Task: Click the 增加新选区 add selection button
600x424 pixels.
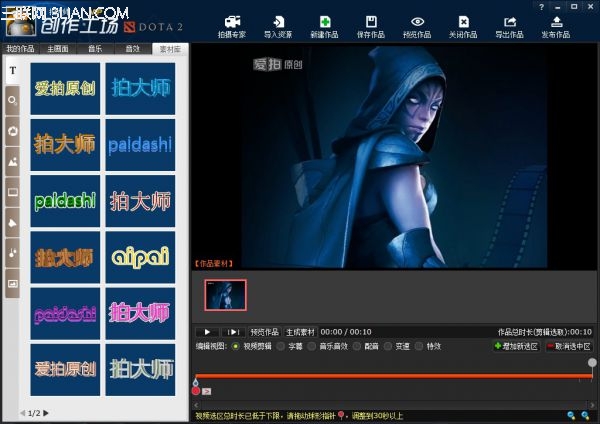Action: point(517,346)
